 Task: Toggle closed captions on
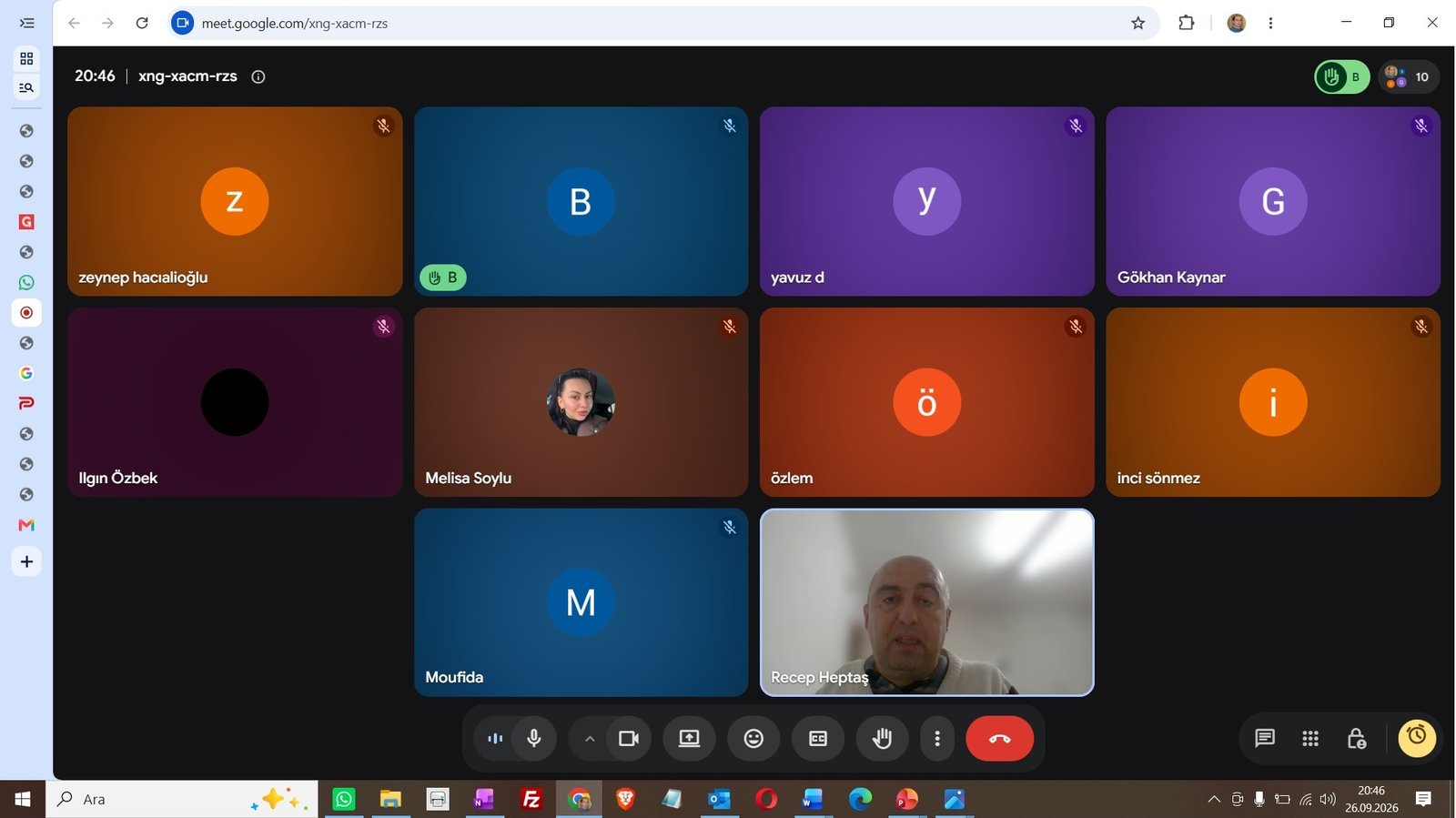818,738
